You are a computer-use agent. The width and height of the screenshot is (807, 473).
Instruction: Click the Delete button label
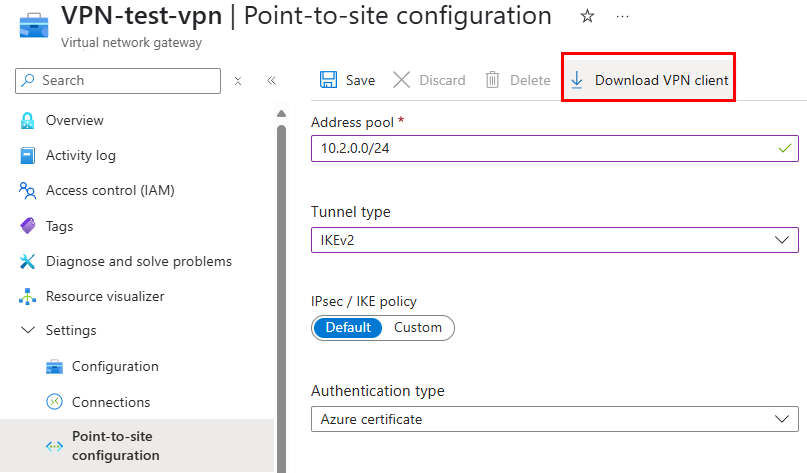coord(530,80)
